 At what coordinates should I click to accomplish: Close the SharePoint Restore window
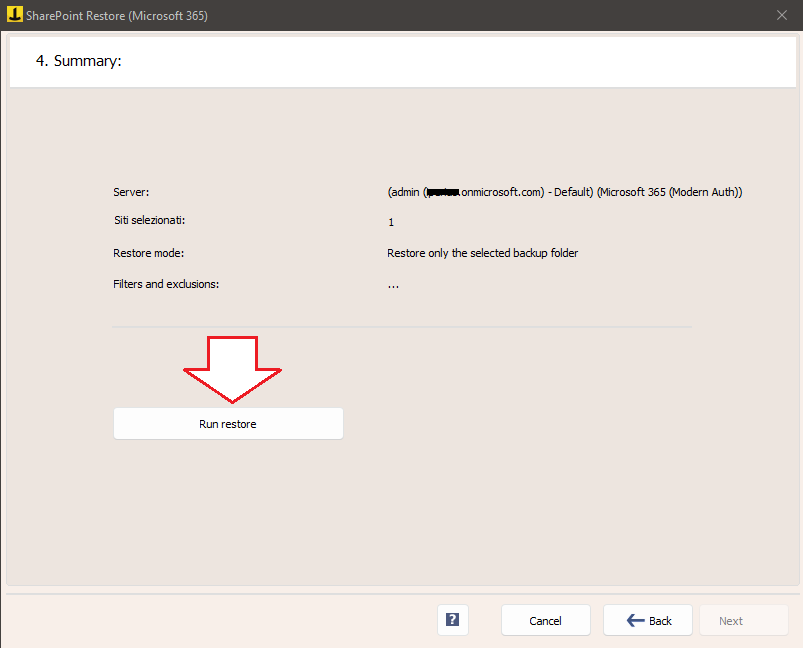click(781, 15)
